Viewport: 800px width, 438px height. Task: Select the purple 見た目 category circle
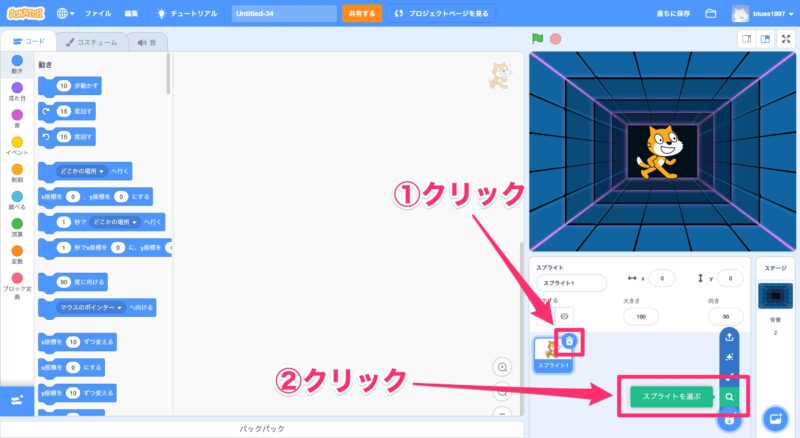click(x=17, y=89)
